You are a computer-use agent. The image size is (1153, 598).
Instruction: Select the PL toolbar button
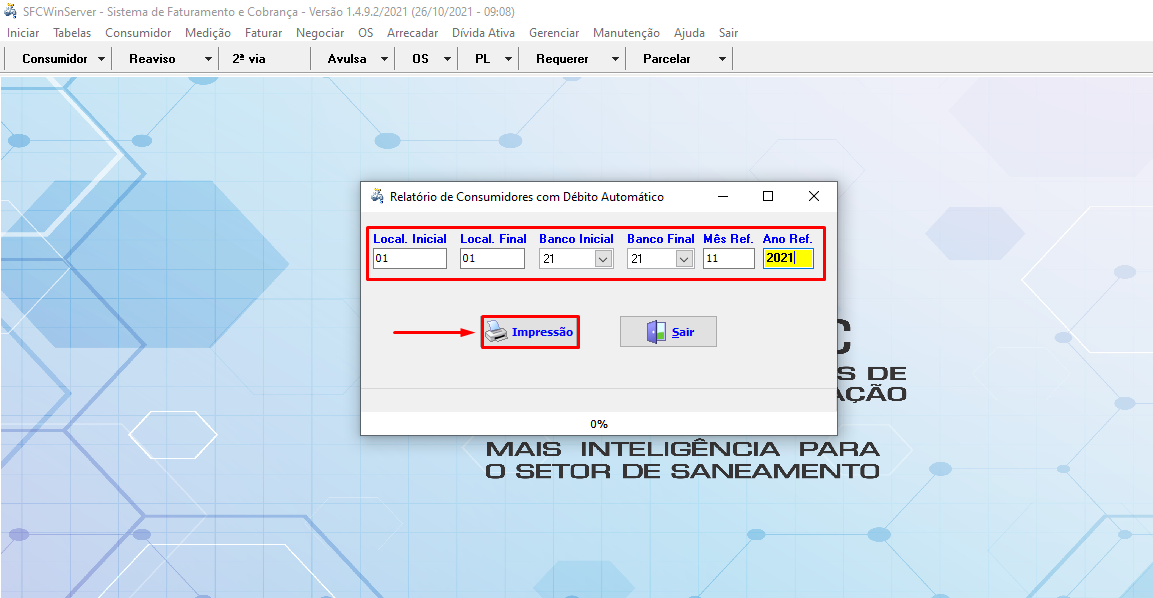pos(484,58)
